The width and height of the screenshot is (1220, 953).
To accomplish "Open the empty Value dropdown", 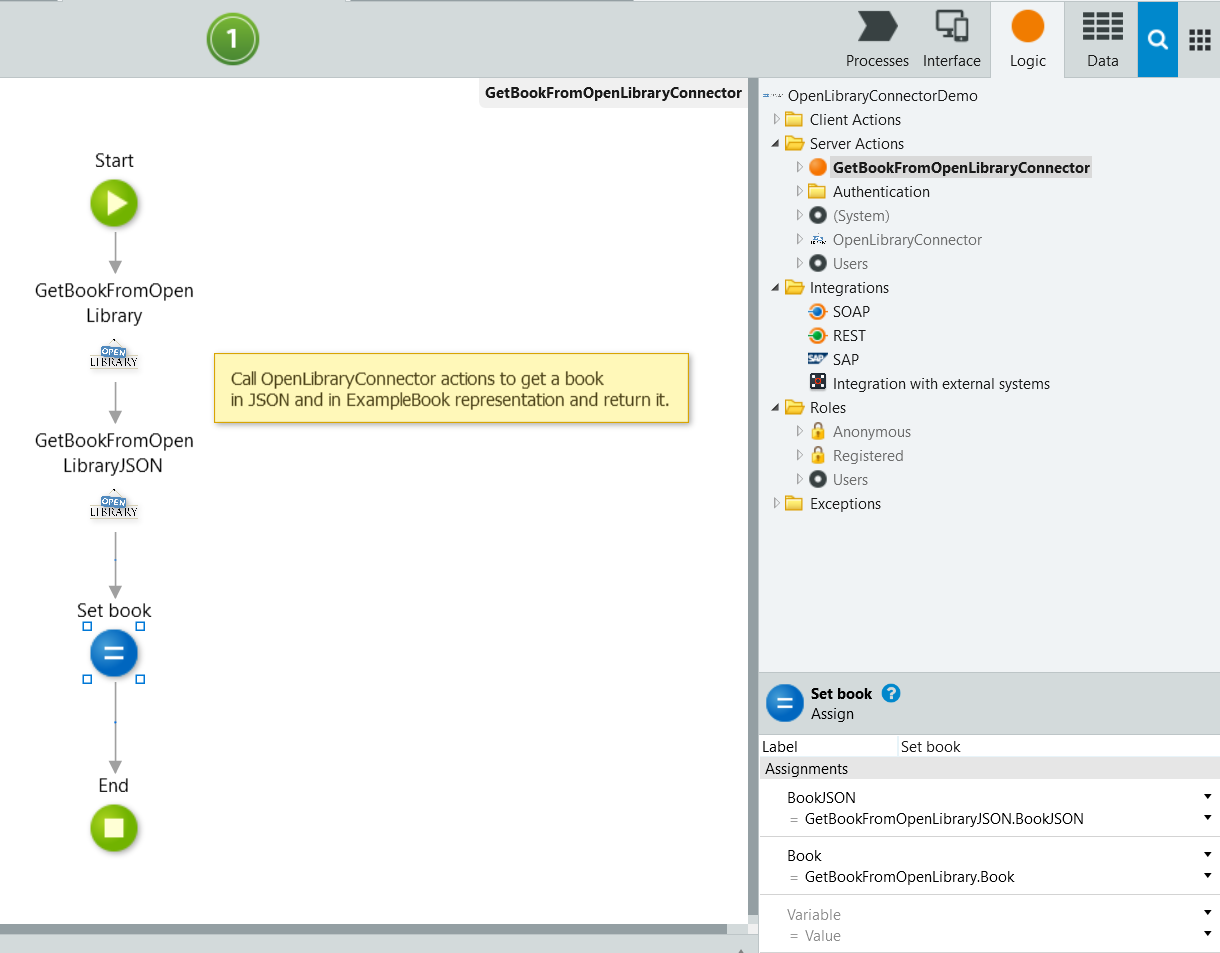I will [1208, 934].
